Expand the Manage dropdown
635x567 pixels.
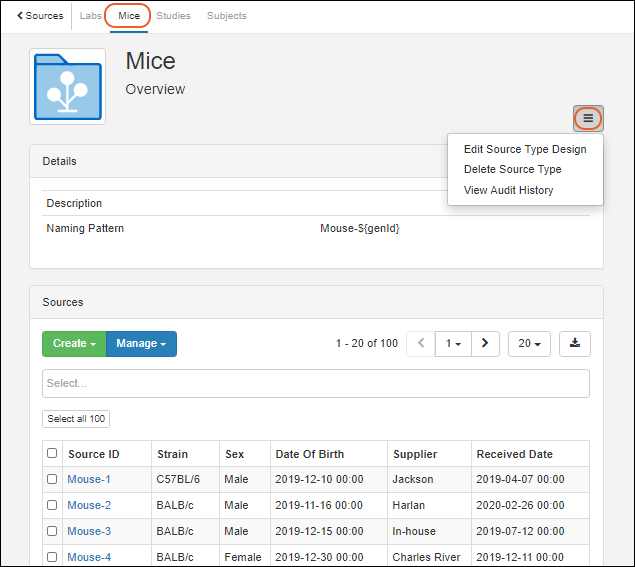click(x=141, y=343)
